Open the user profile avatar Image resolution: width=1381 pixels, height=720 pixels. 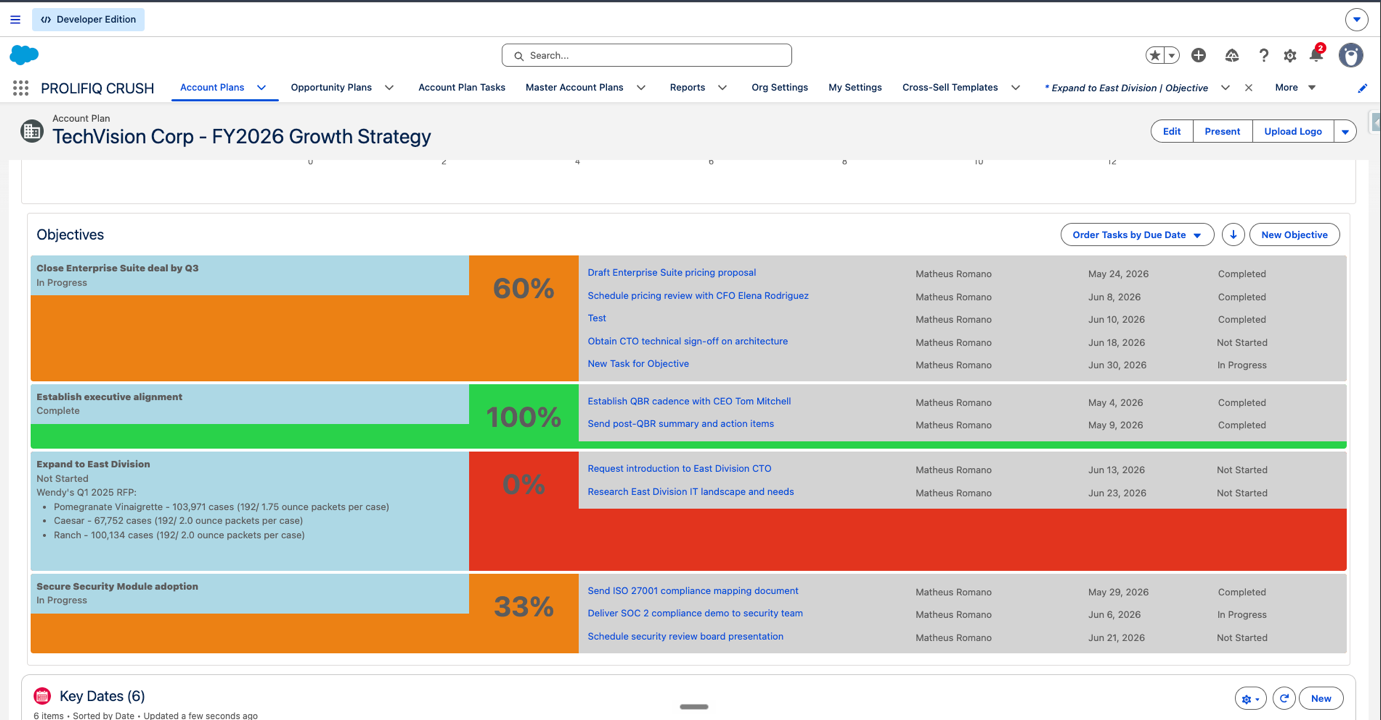[1351, 56]
